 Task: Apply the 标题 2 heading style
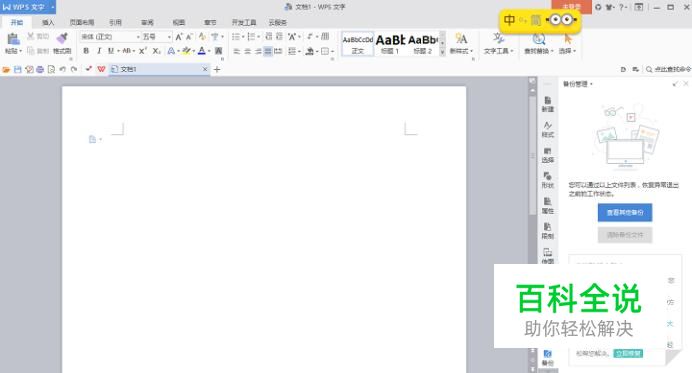(422, 43)
